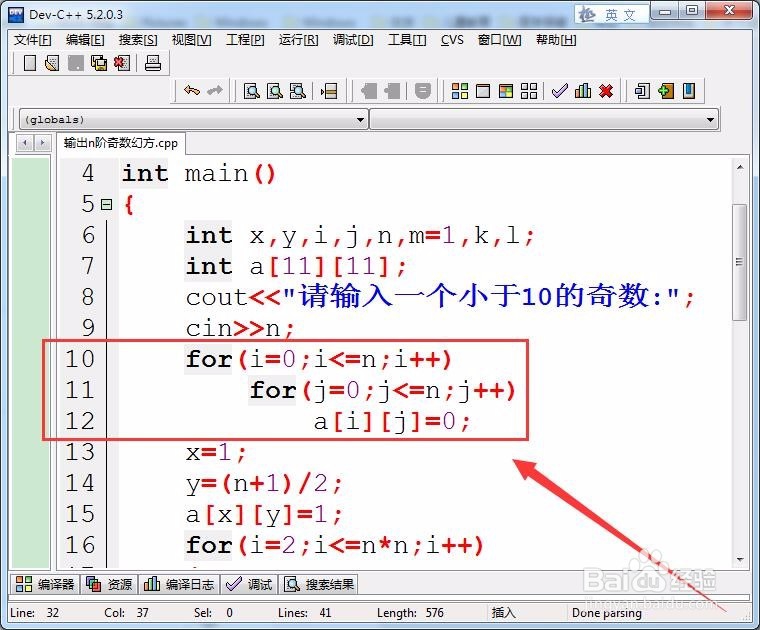Switch to the 调试 bottom tab
The image size is (760, 630).
[x=249, y=584]
